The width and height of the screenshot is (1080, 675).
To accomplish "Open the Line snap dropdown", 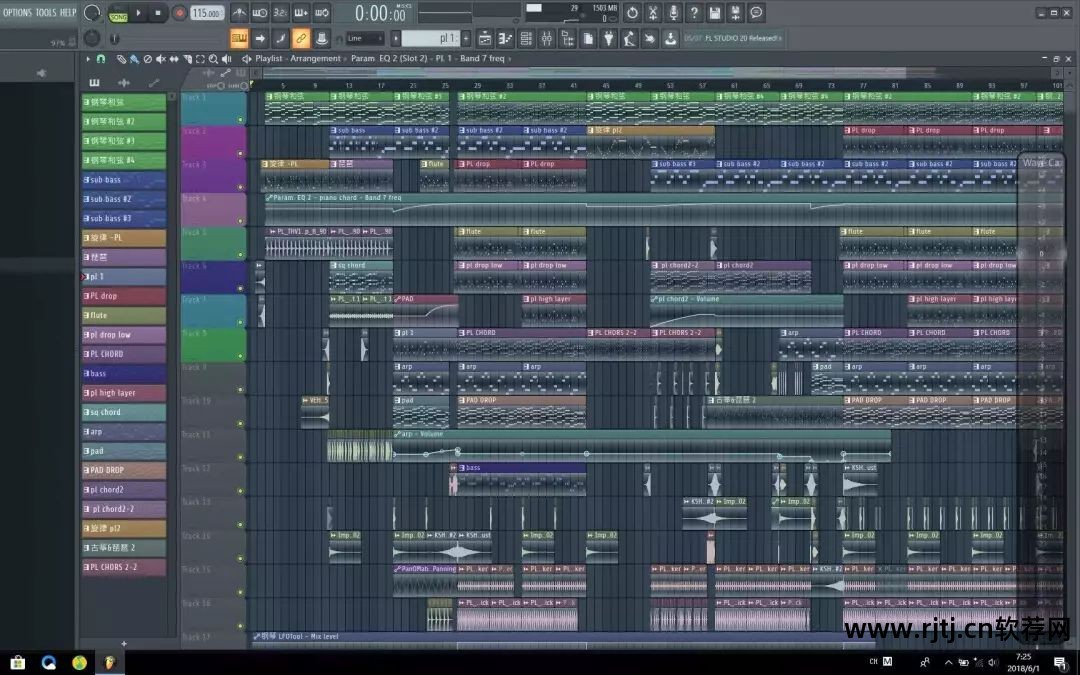I will tap(364, 39).
